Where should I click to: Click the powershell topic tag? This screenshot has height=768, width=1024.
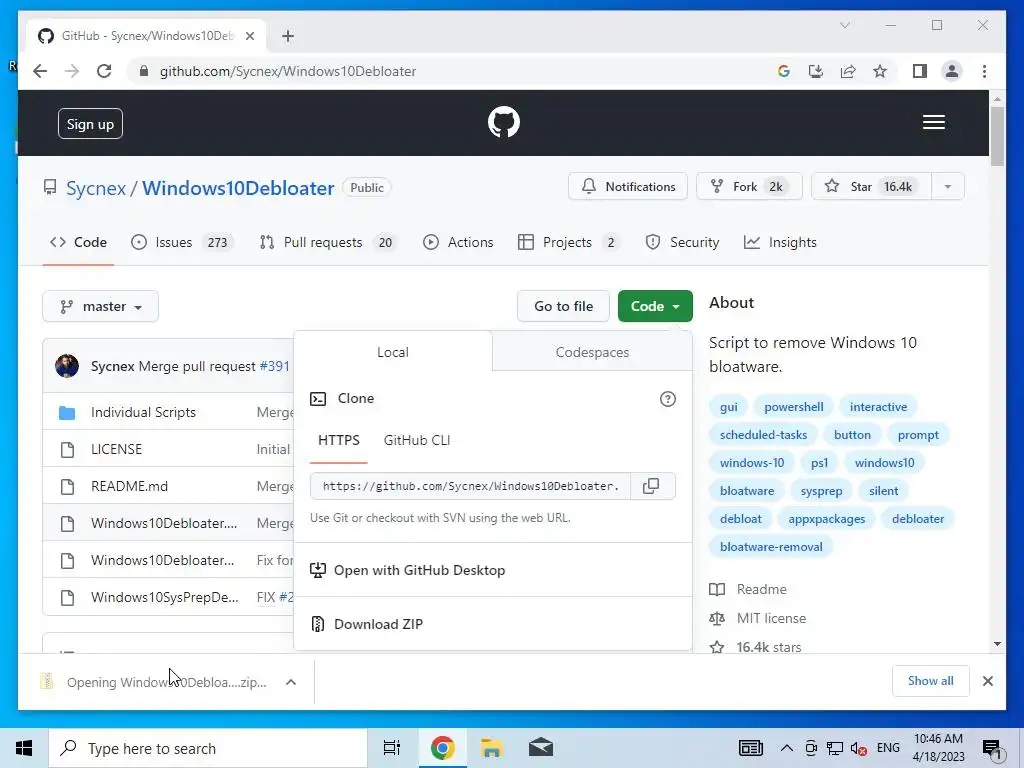point(793,407)
